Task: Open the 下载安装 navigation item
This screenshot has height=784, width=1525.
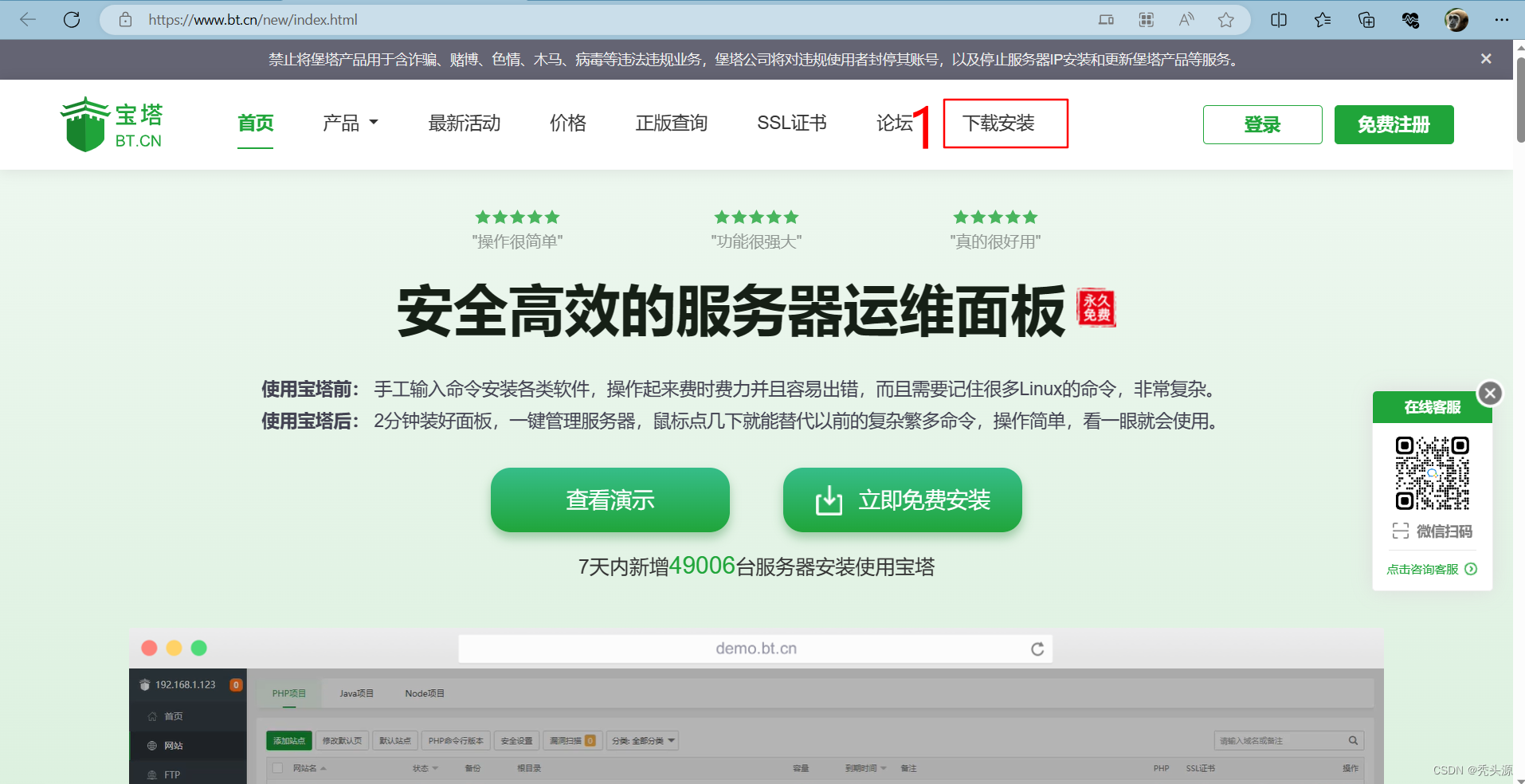Action: (x=998, y=123)
